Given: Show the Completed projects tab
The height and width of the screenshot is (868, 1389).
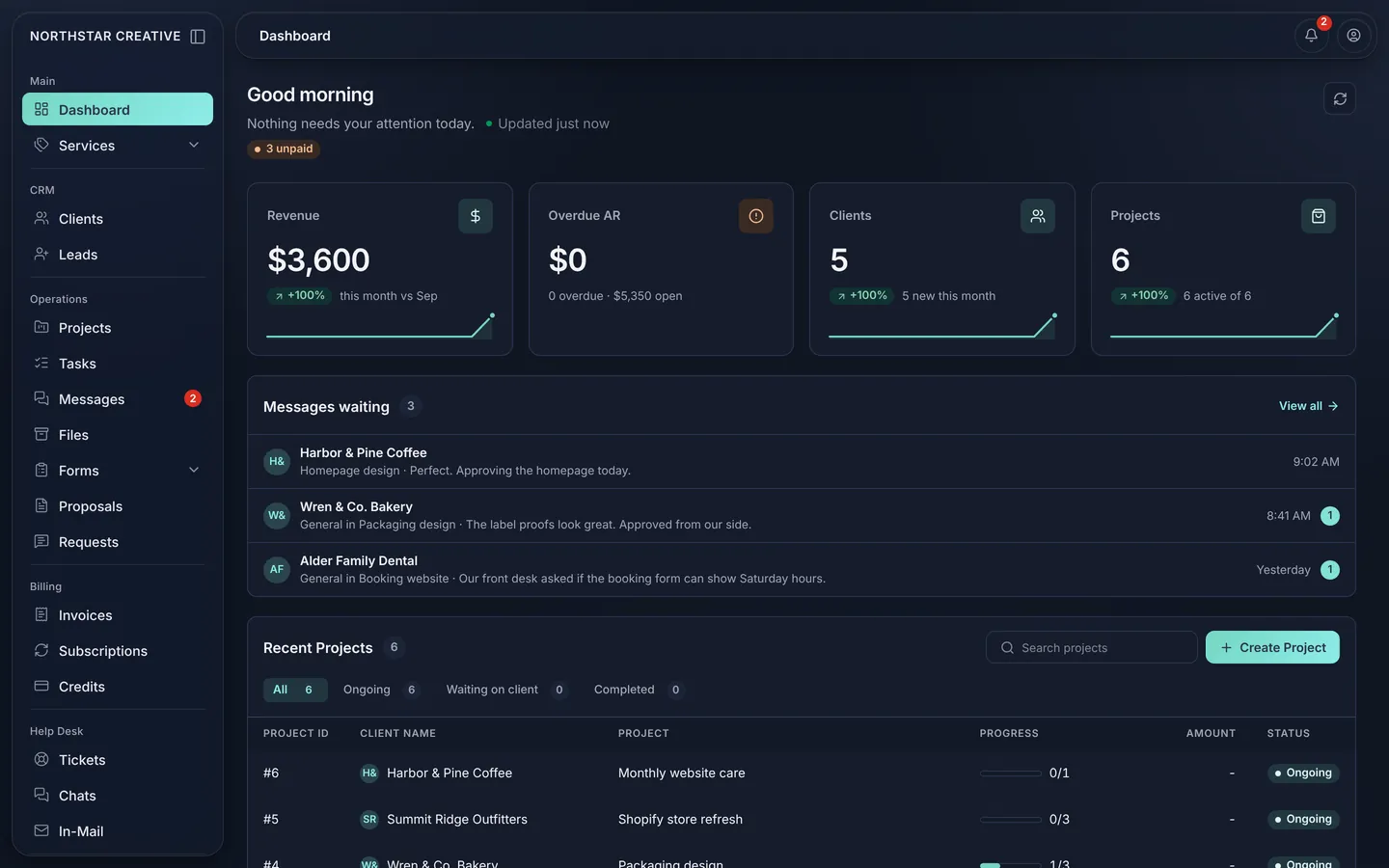Looking at the screenshot, I should pyautogui.click(x=639, y=690).
